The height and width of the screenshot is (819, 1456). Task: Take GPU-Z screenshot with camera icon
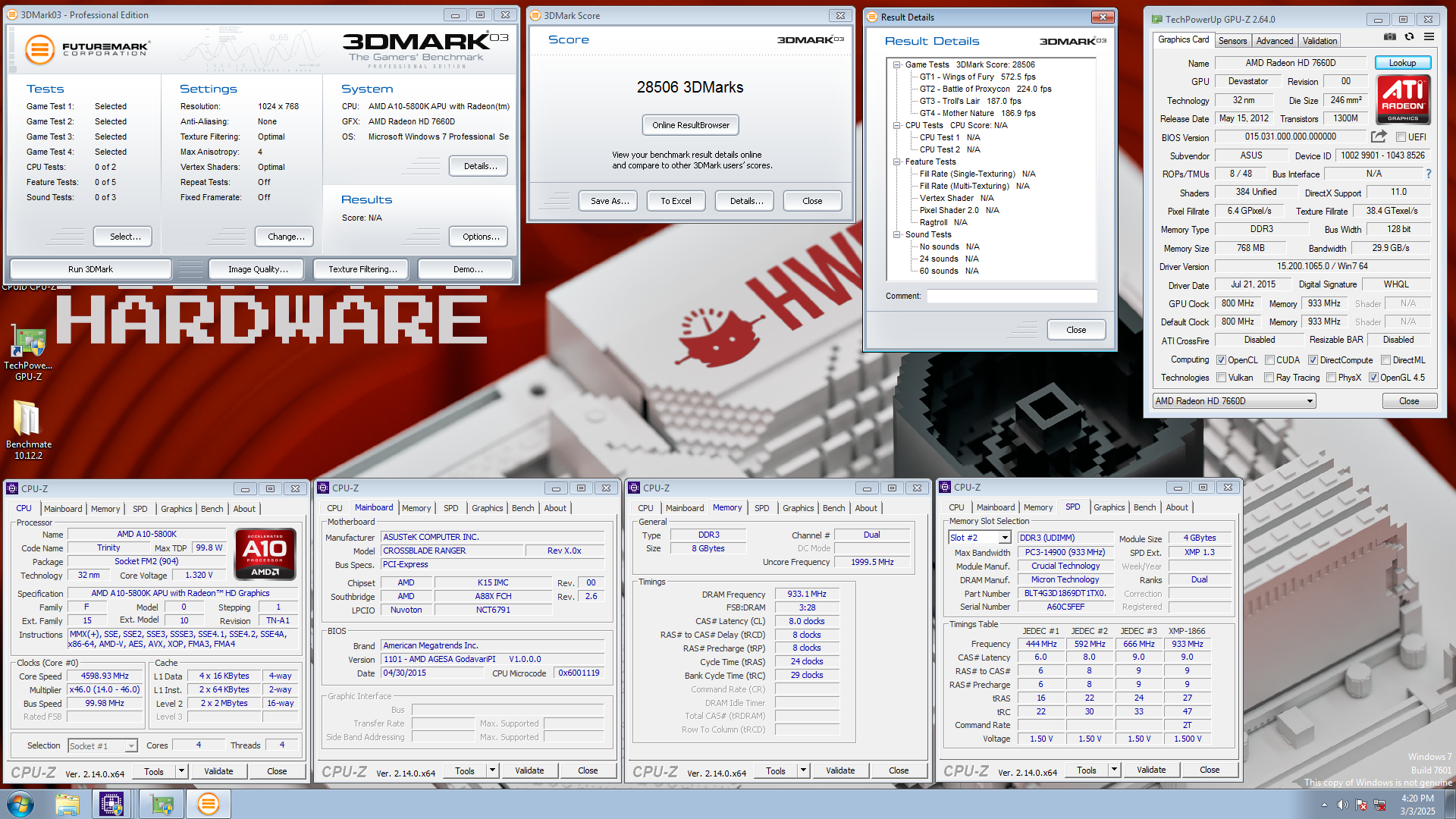point(1389,36)
